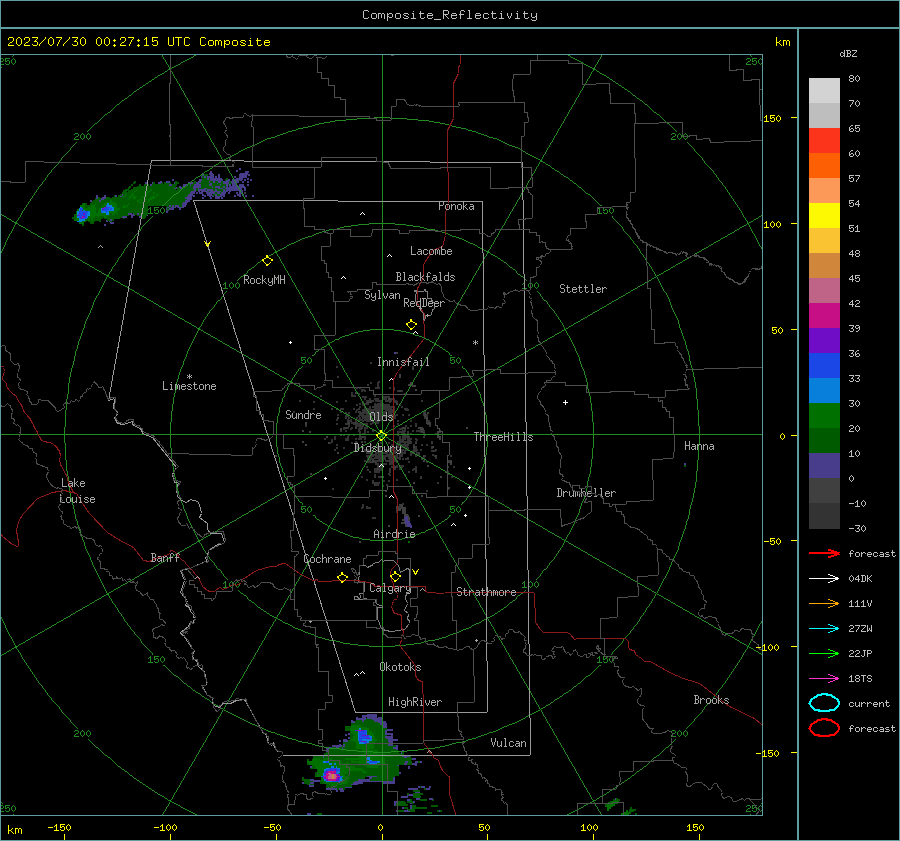This screenshot has height=841, width=900.
Task: Click the blue storm cell in the northwest echo band
Action: point(83,214)
